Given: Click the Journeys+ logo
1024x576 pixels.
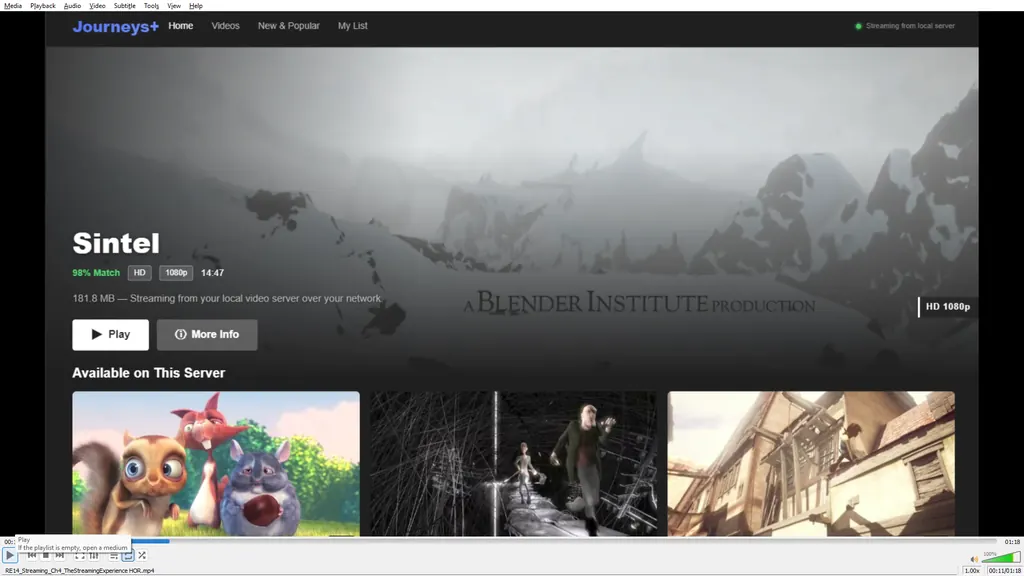Looking at the screenshot, I should tap(116, 27).
